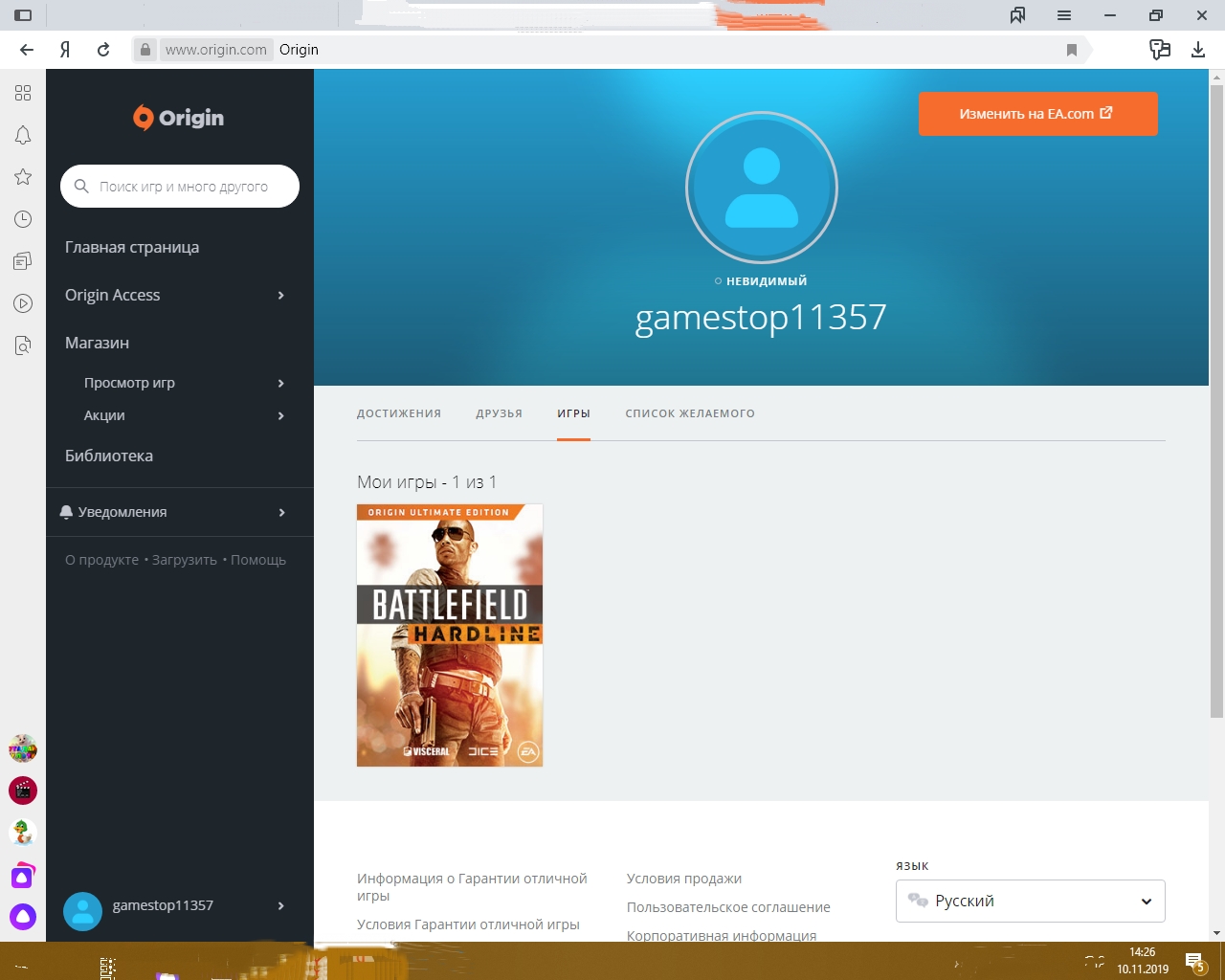Expand the Акции submenu
This screenshot has height=980, width=1225.
pos(280,415)
